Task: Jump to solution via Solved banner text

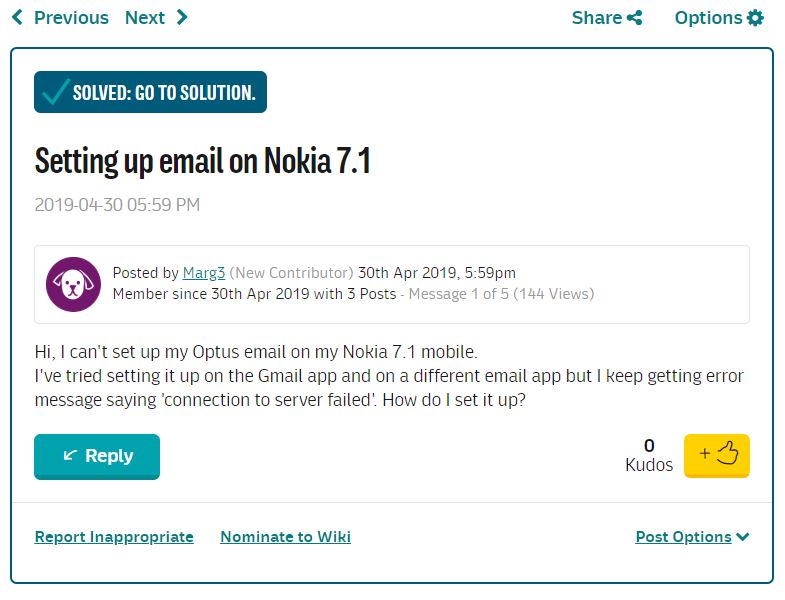Action: [x=164, y=93]
